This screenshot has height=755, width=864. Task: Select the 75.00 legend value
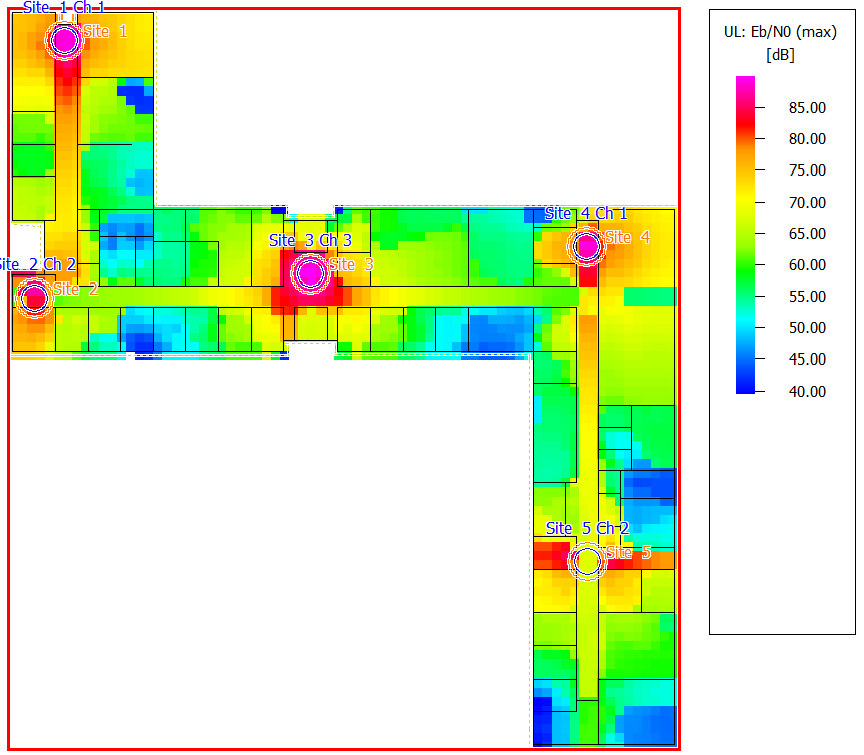coord(807,170)
